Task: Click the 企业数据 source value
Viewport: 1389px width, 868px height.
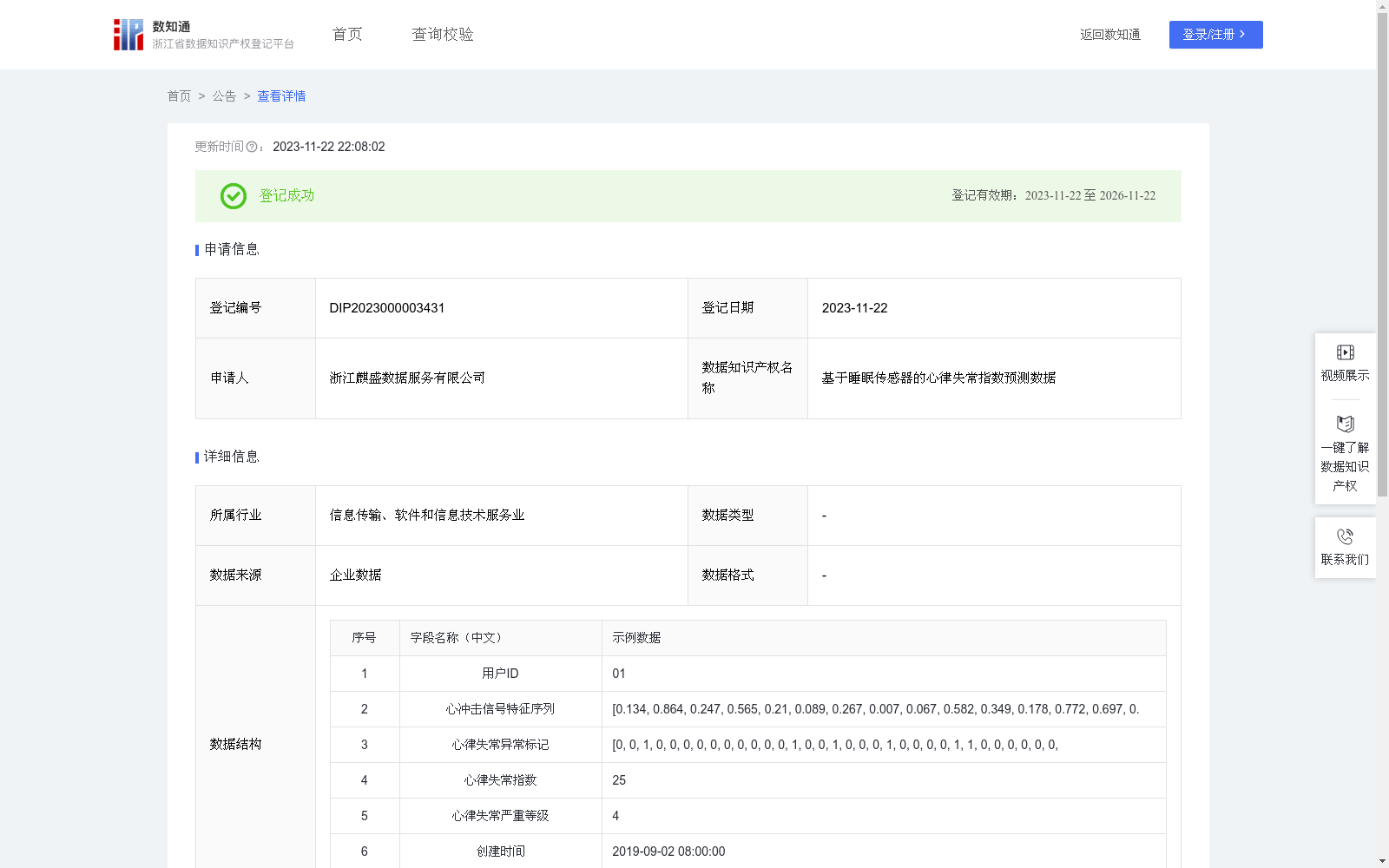Action: 355,575
